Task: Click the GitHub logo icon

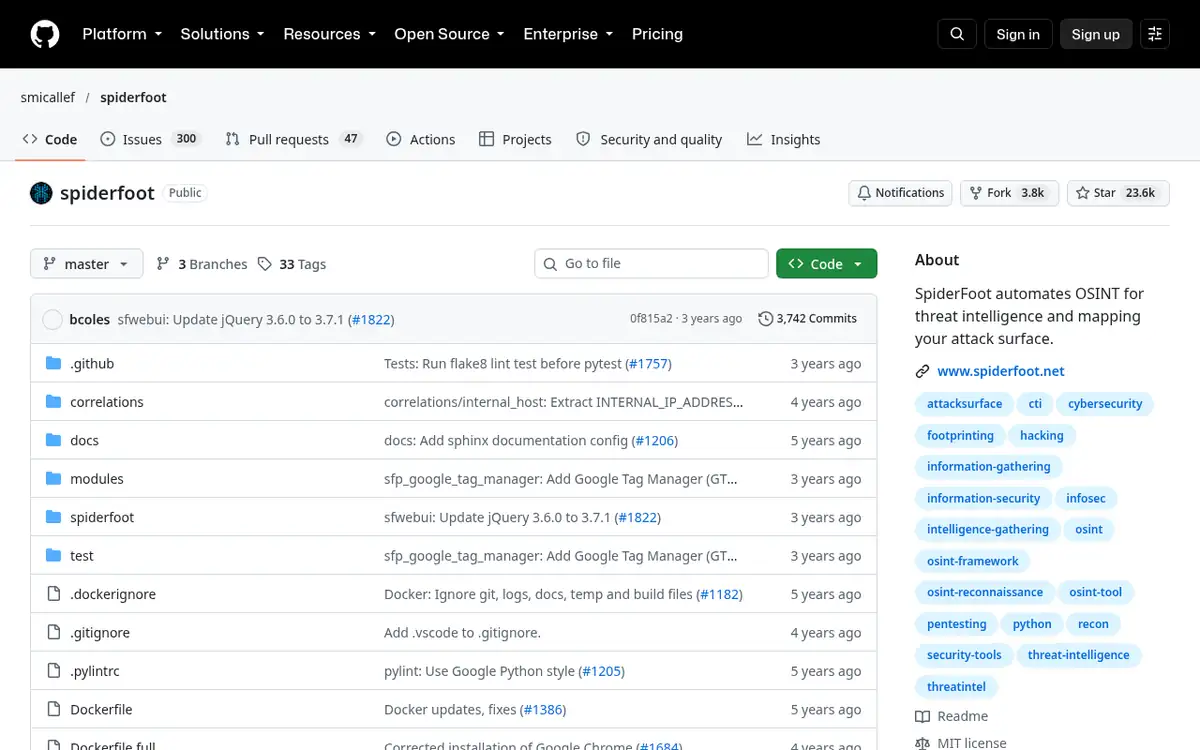Action: (45, 34)
